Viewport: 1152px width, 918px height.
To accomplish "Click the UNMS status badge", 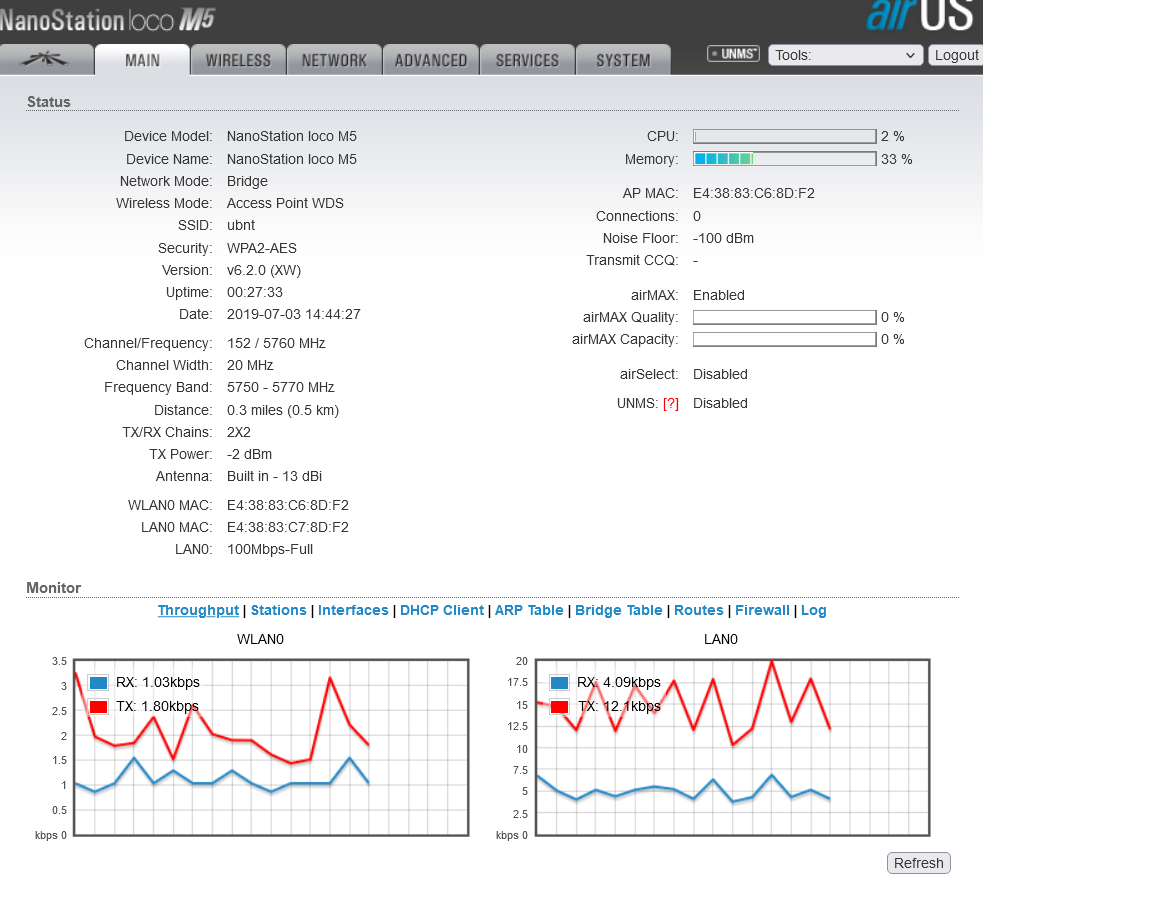I will click(x=733, y=54).
